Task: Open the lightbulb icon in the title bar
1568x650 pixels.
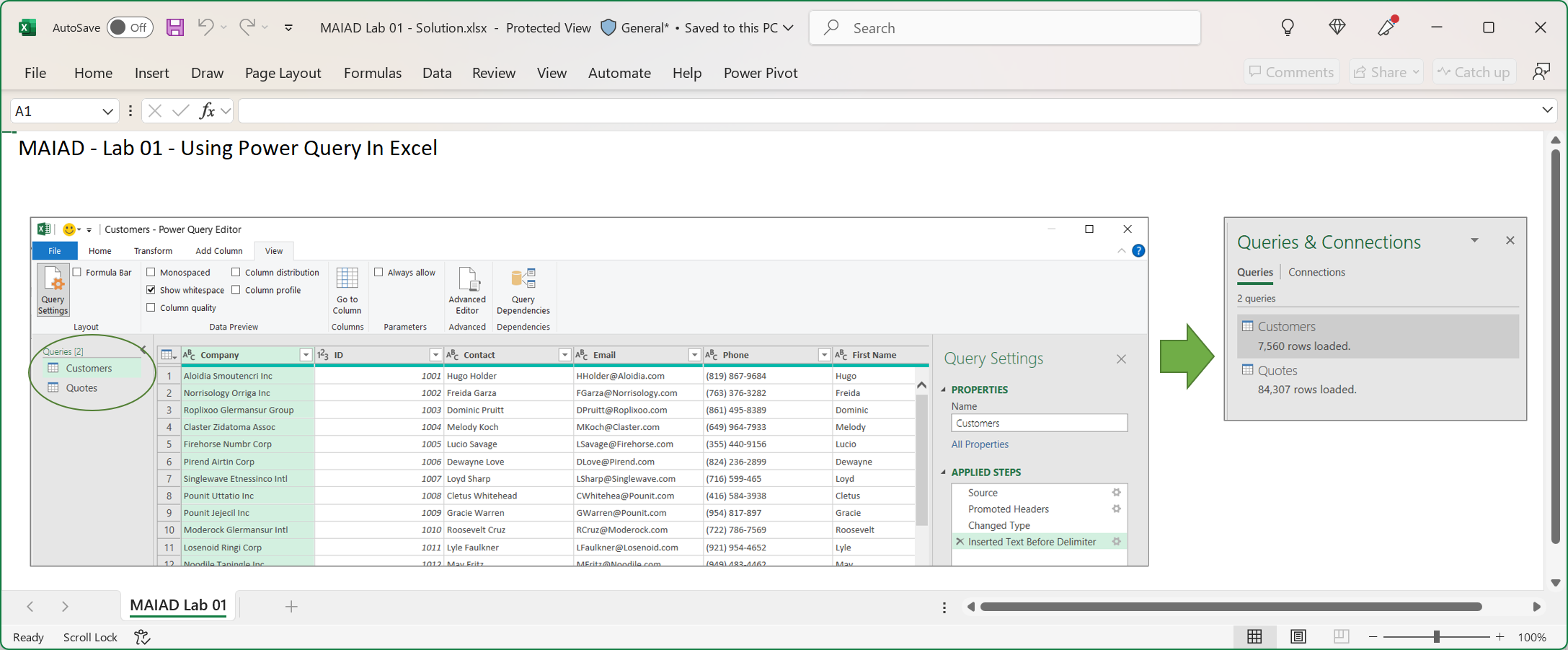Action: pos(1288,27)
